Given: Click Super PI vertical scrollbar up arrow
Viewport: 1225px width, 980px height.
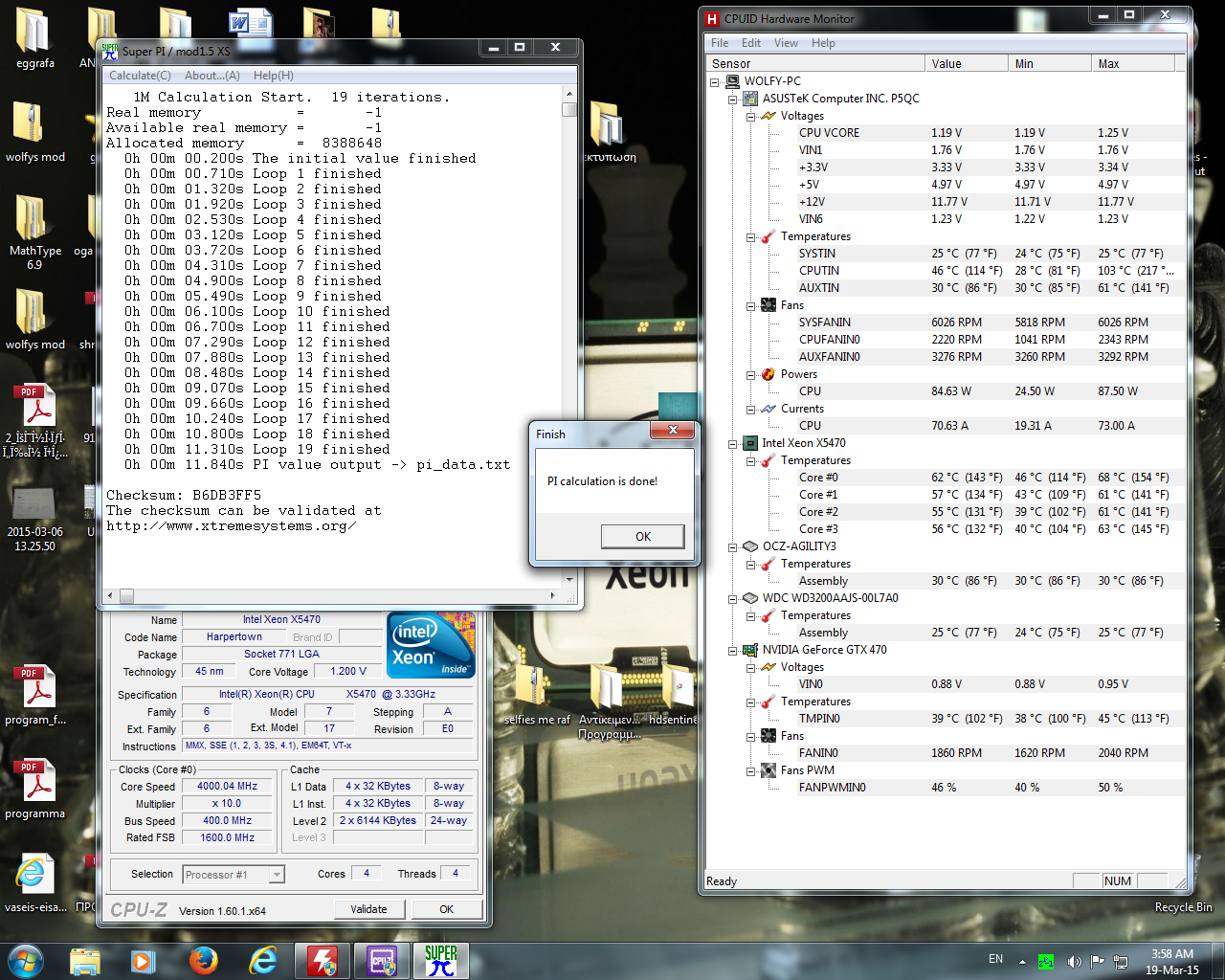Looking at the screenshot, I should [x=569, y=95].
